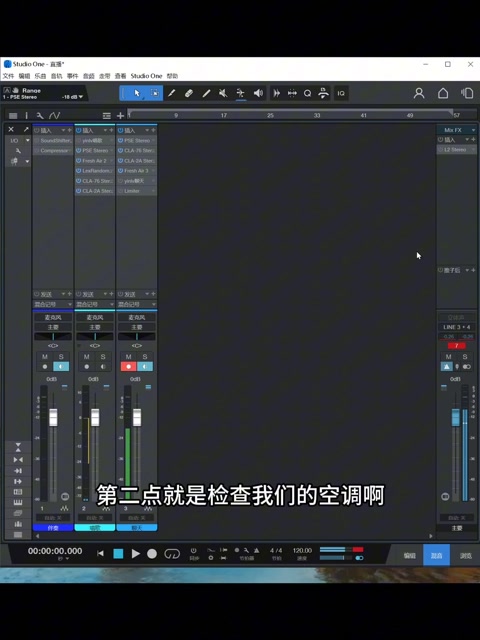
Task: Mute the main output channel
Action: tap(448, 357)
